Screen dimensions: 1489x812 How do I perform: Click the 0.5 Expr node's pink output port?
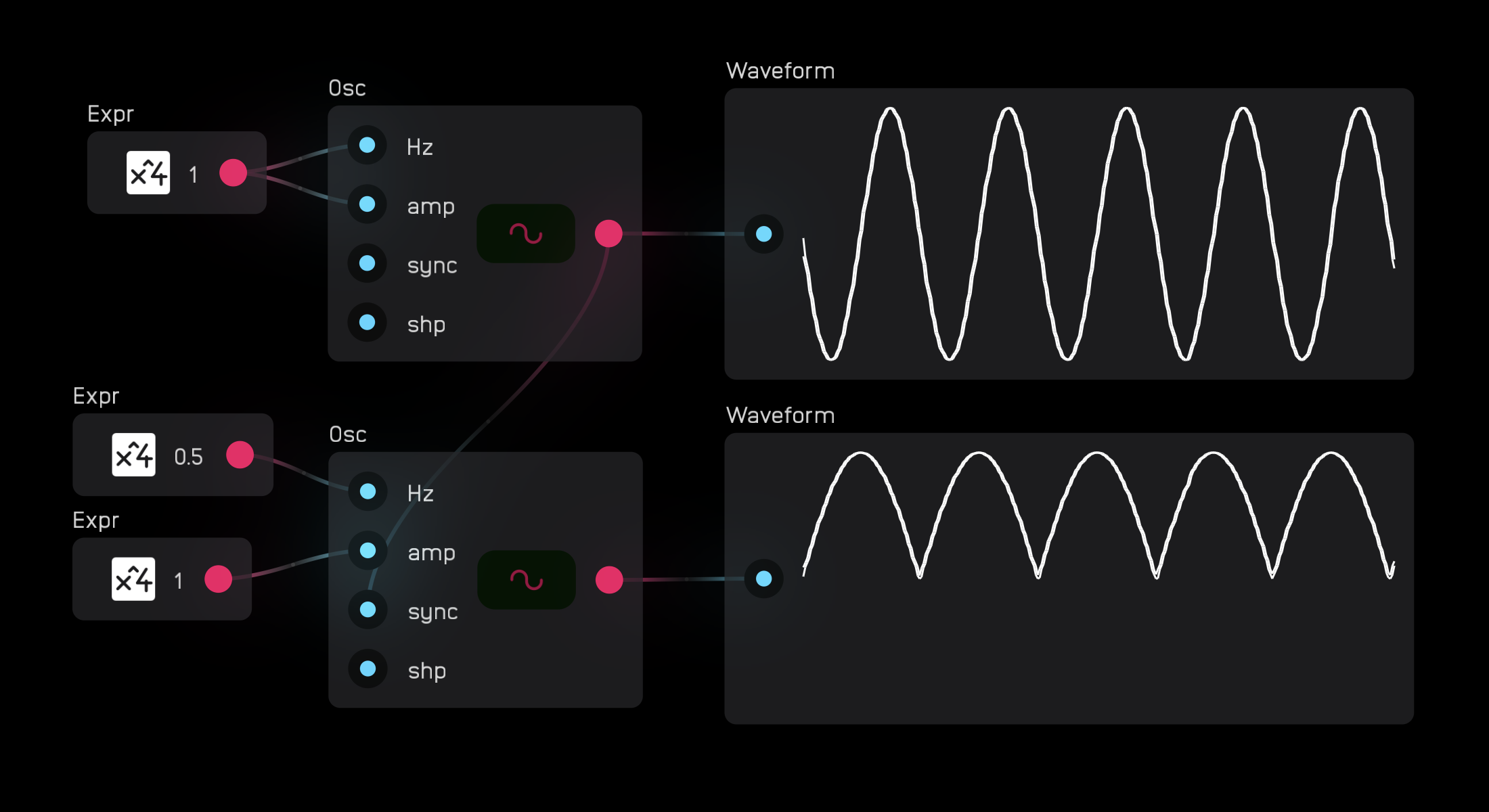[240, 455]
